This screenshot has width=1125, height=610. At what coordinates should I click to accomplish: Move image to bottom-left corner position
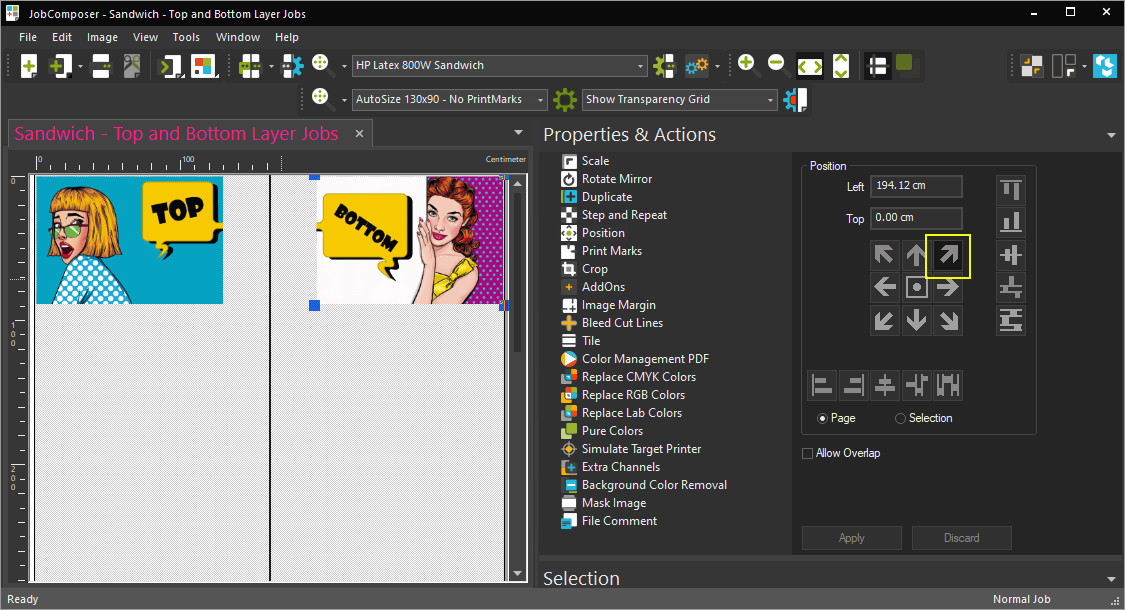[884, 321]
